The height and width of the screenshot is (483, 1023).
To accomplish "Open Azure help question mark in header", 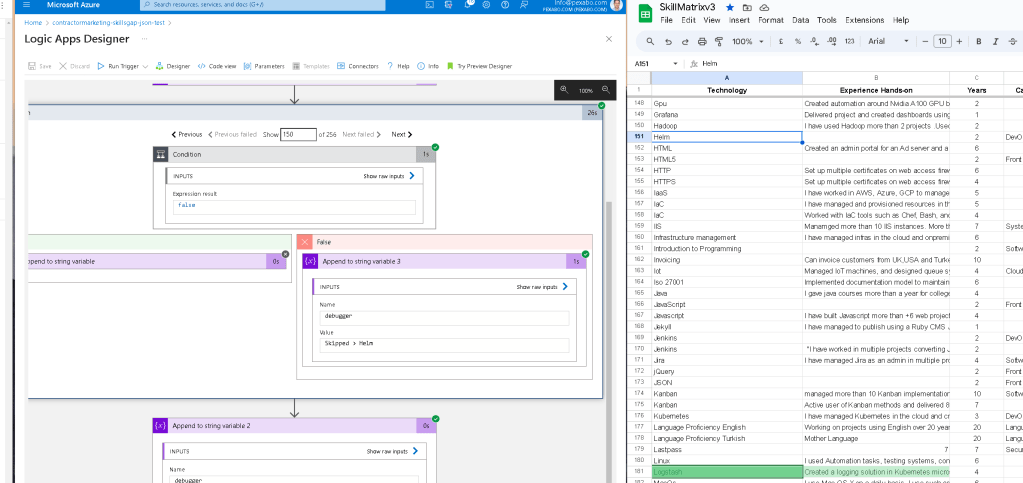I will [505, 5].
